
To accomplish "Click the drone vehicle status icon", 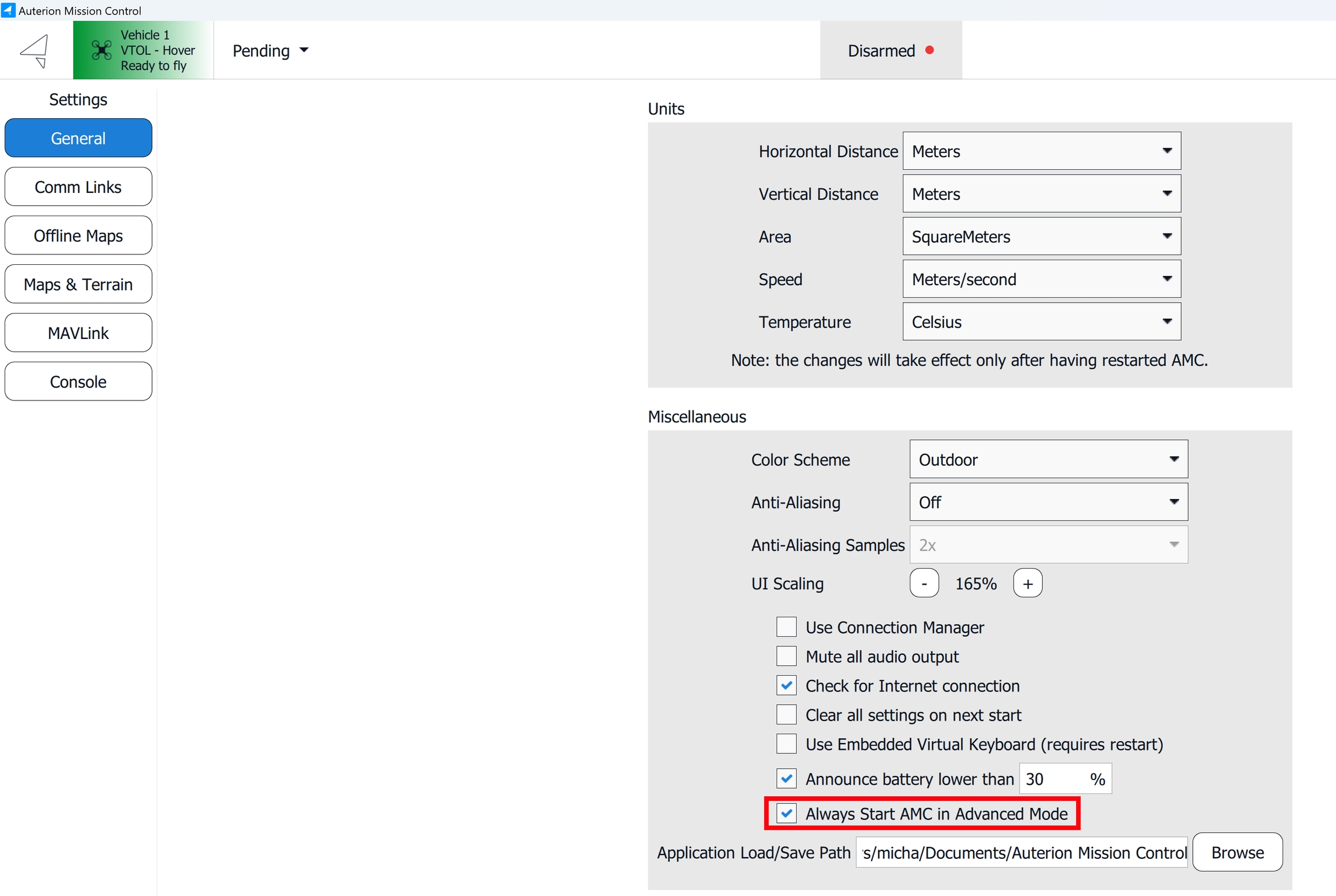I will click(101, 50).
